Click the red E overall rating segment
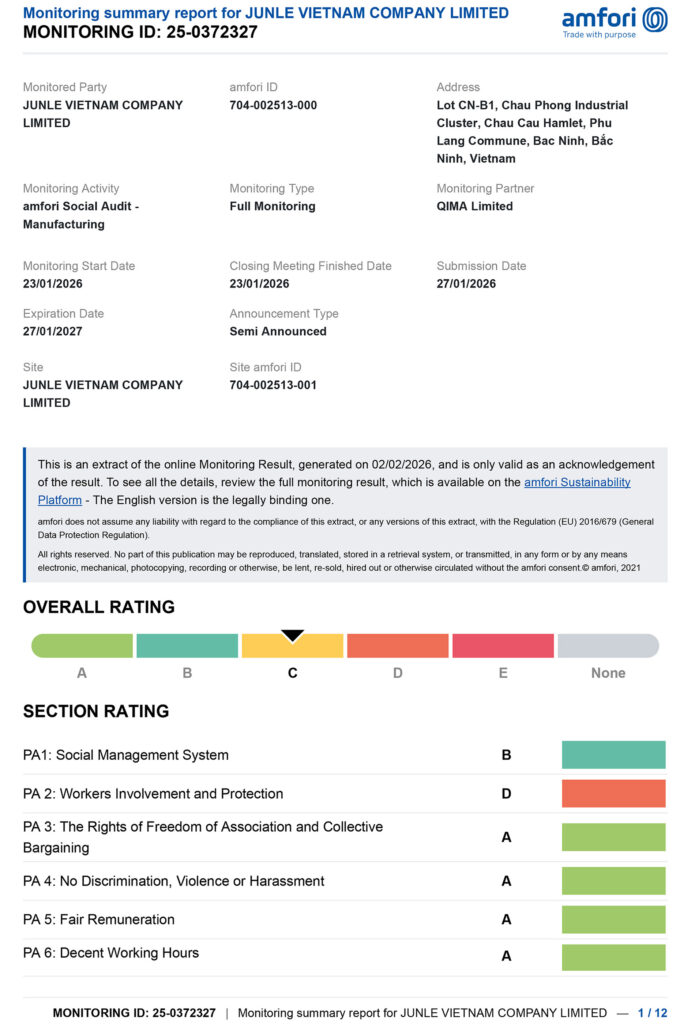Viewport: 695px width, 1024px height. pyautogui.click(x=503, y=646)
